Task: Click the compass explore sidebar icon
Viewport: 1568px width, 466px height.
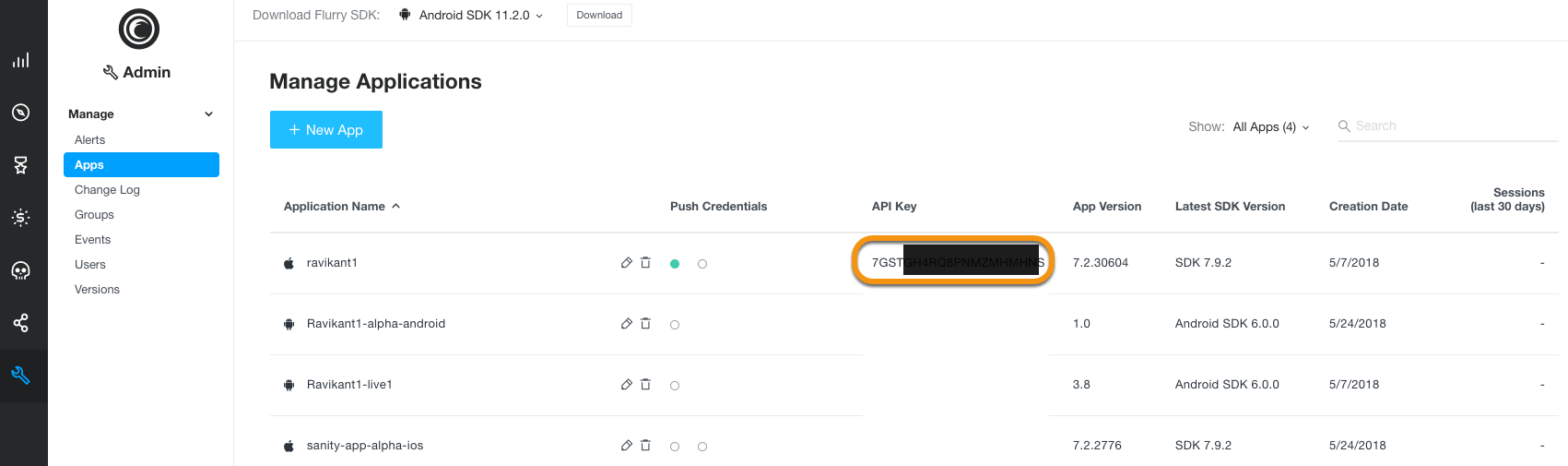Action: point(20,113)
